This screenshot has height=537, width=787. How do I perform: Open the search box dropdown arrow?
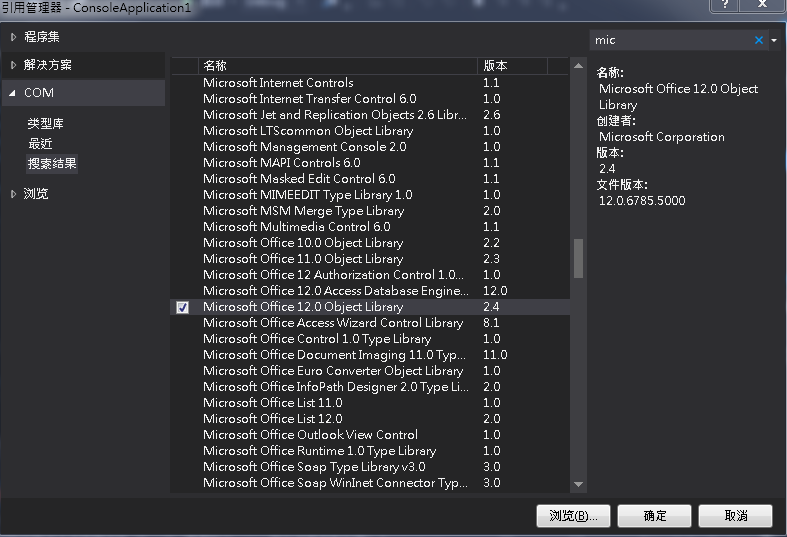[774, 40]
